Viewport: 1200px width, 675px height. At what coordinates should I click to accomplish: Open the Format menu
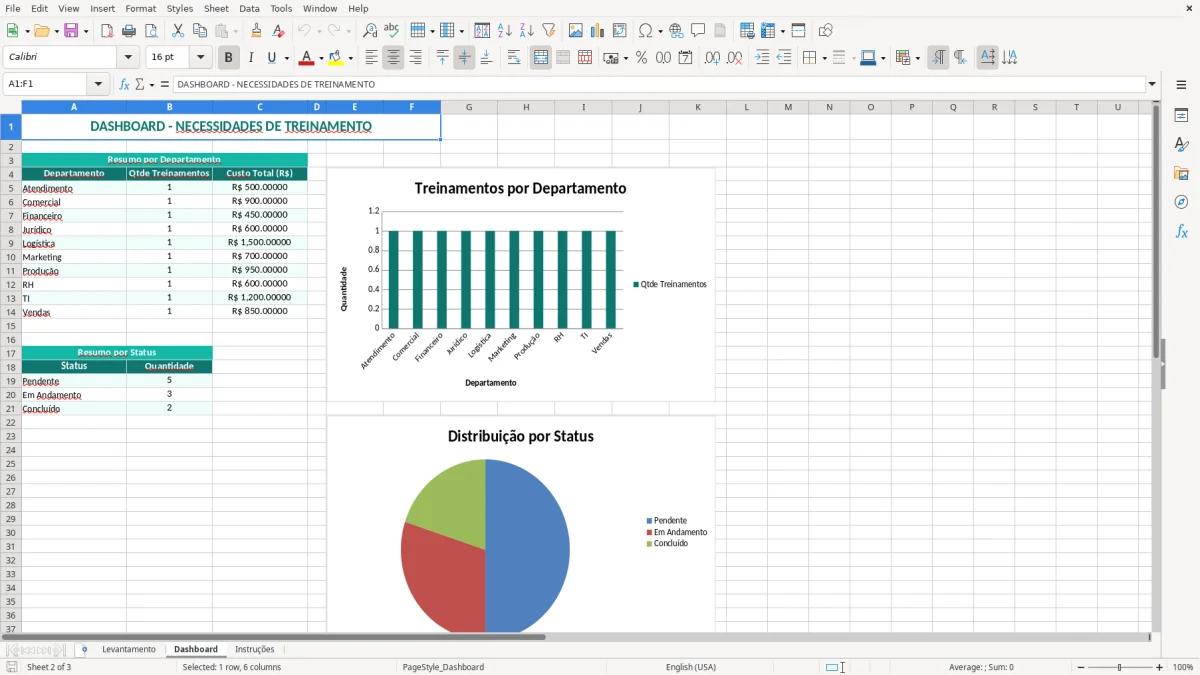click(x=140, y=8)
